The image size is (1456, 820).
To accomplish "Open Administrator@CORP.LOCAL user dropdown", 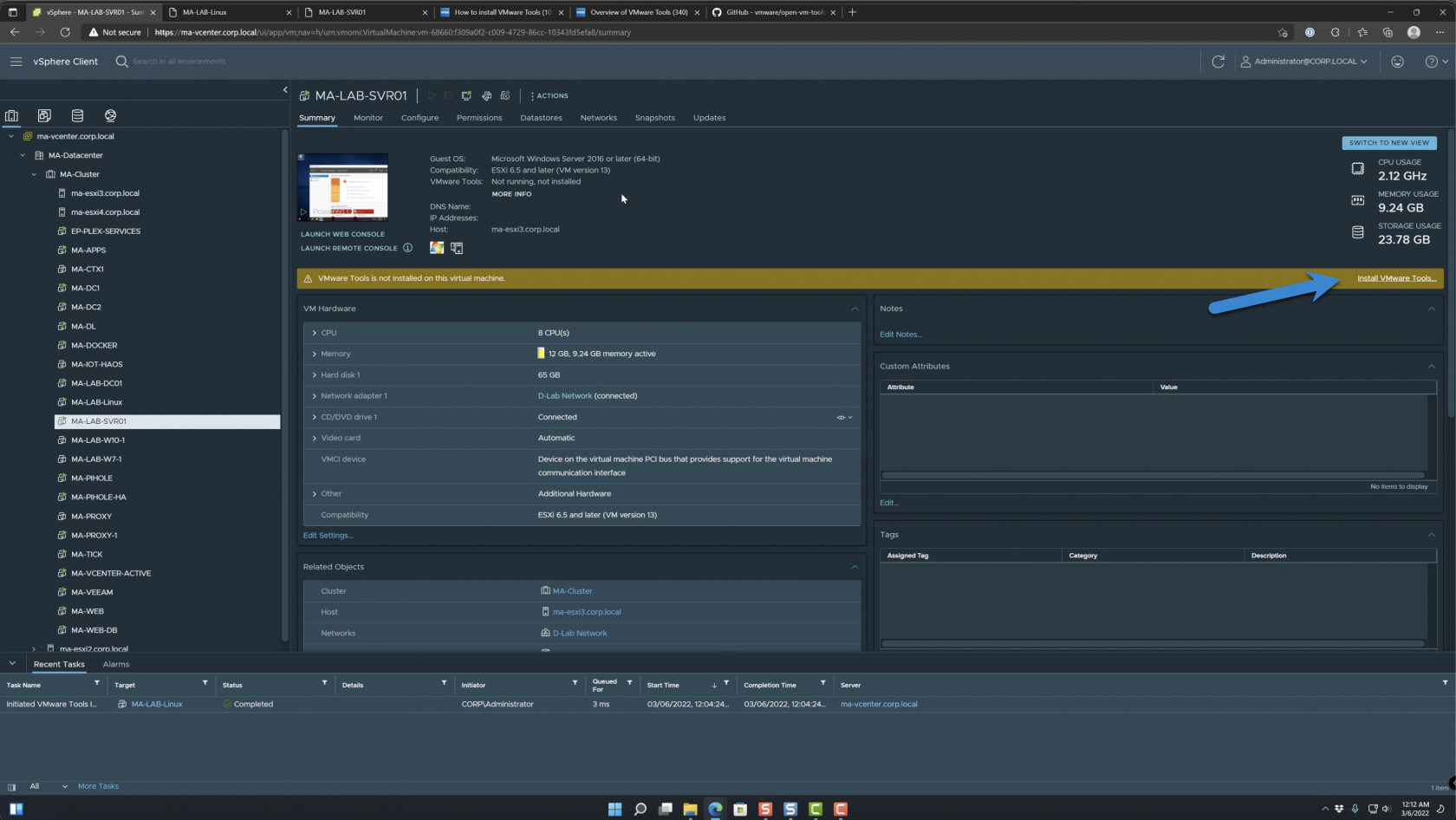I will click(x=1303, y=62).
